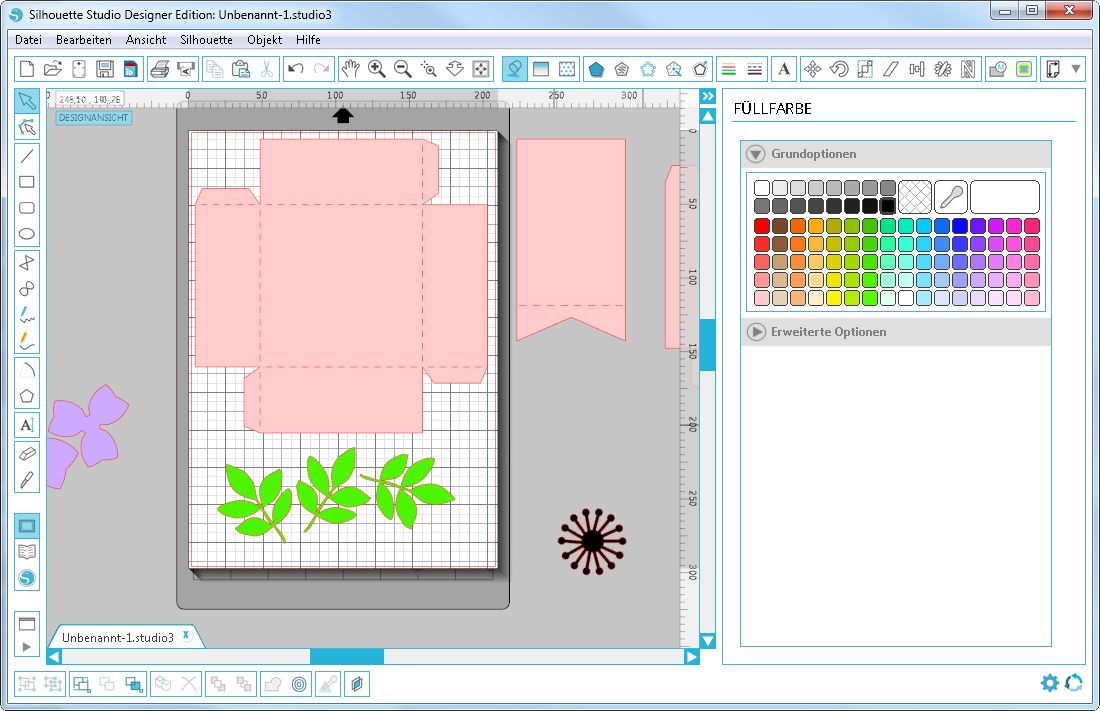Select the Ellipse drawing tool
1100x711 pixels.
[27, 235]
